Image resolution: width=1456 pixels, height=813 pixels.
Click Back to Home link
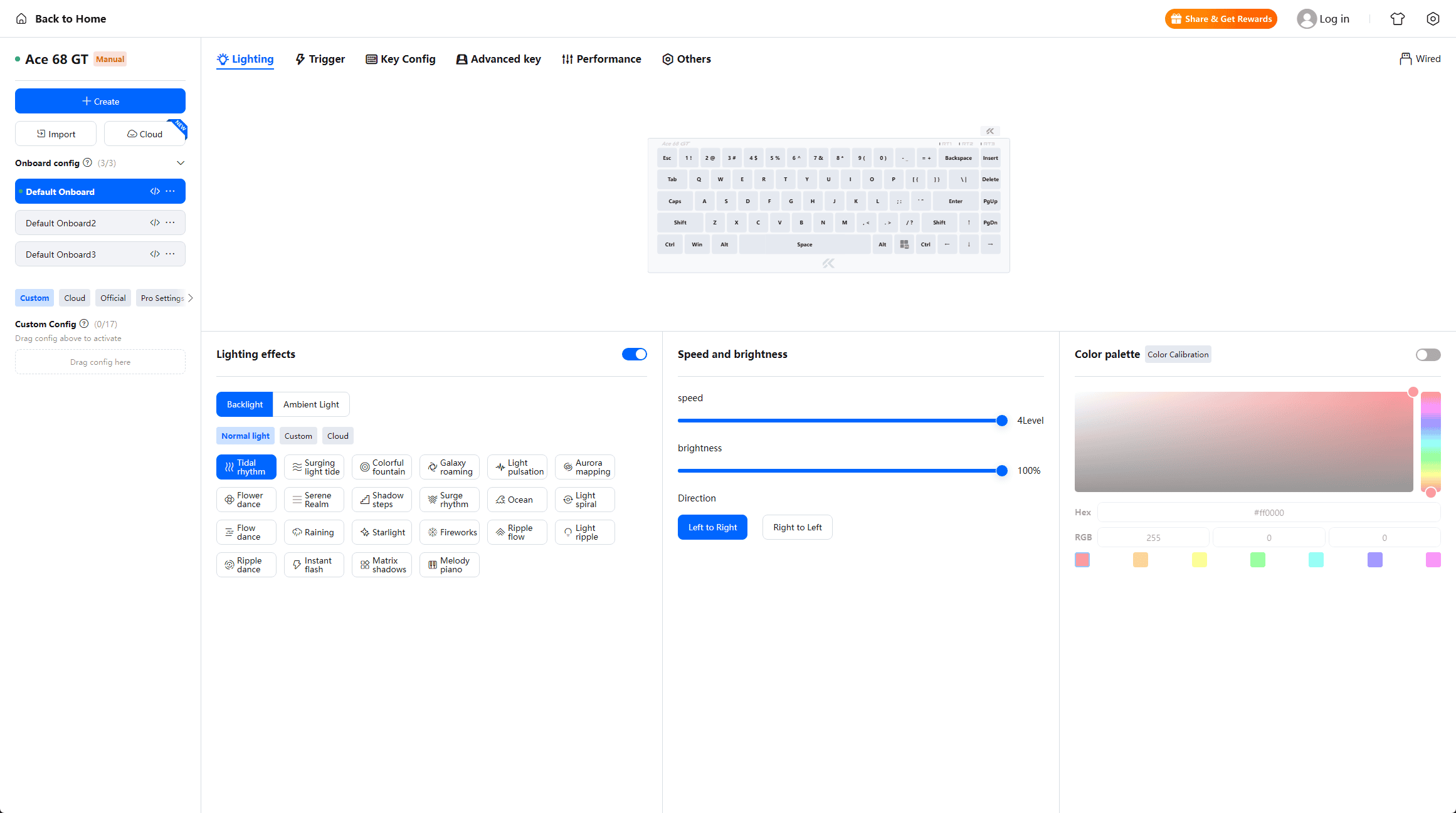pos(61,19)
